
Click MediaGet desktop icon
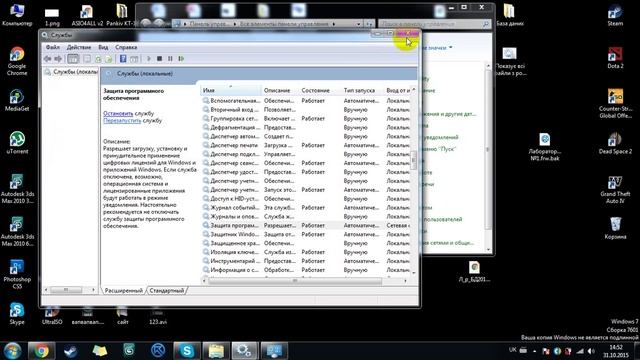(x=17, y=100)
